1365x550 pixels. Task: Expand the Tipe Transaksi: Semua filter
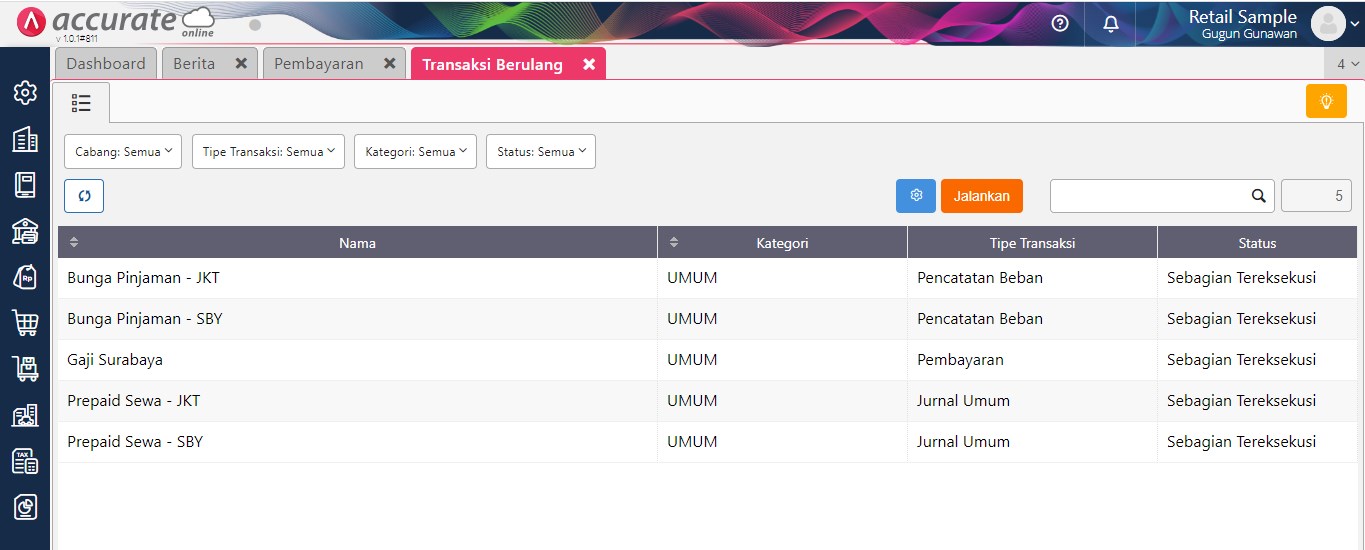point(268,152)
